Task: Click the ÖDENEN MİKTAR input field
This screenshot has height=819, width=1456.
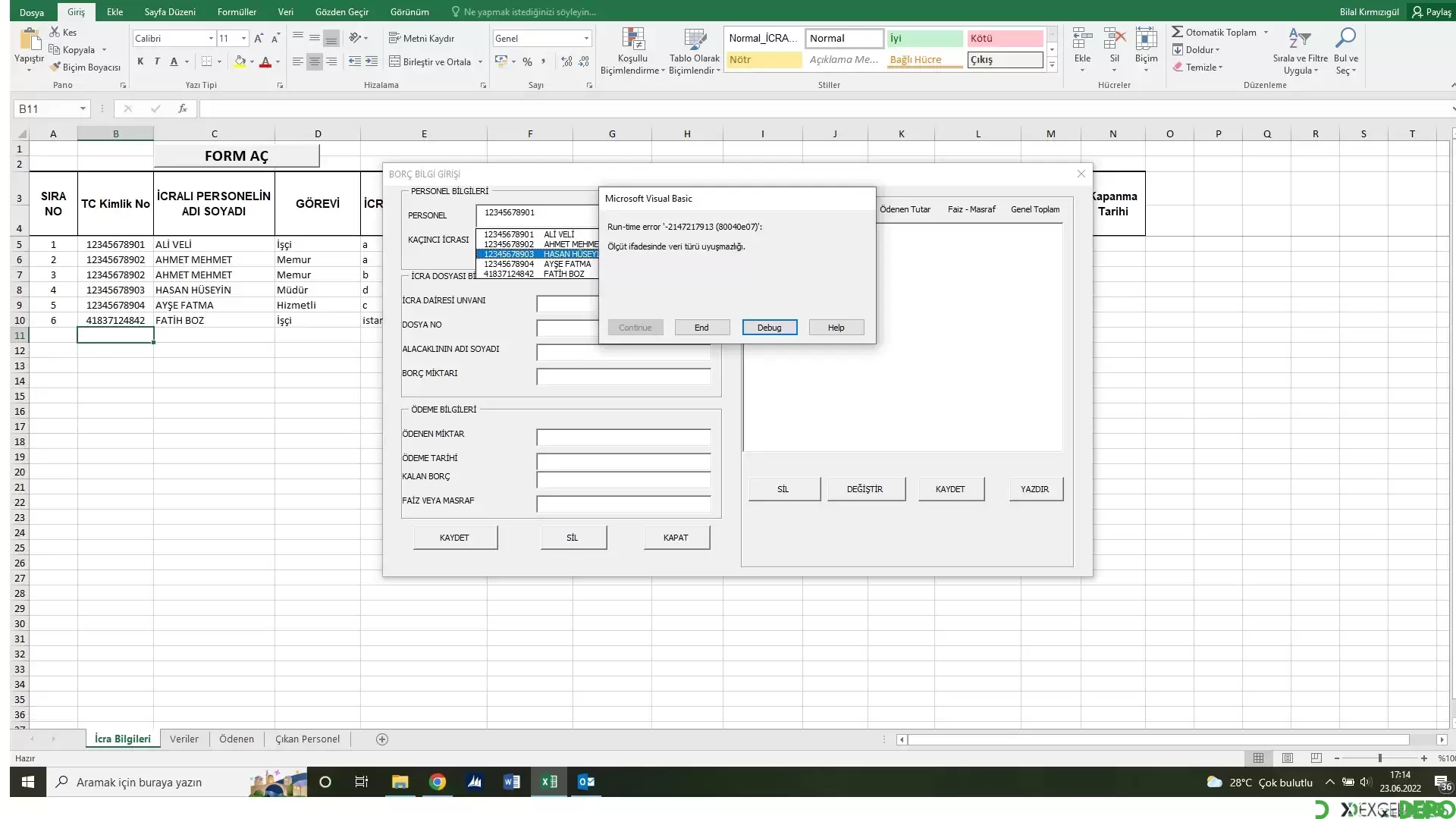Action: click(623, 438)
